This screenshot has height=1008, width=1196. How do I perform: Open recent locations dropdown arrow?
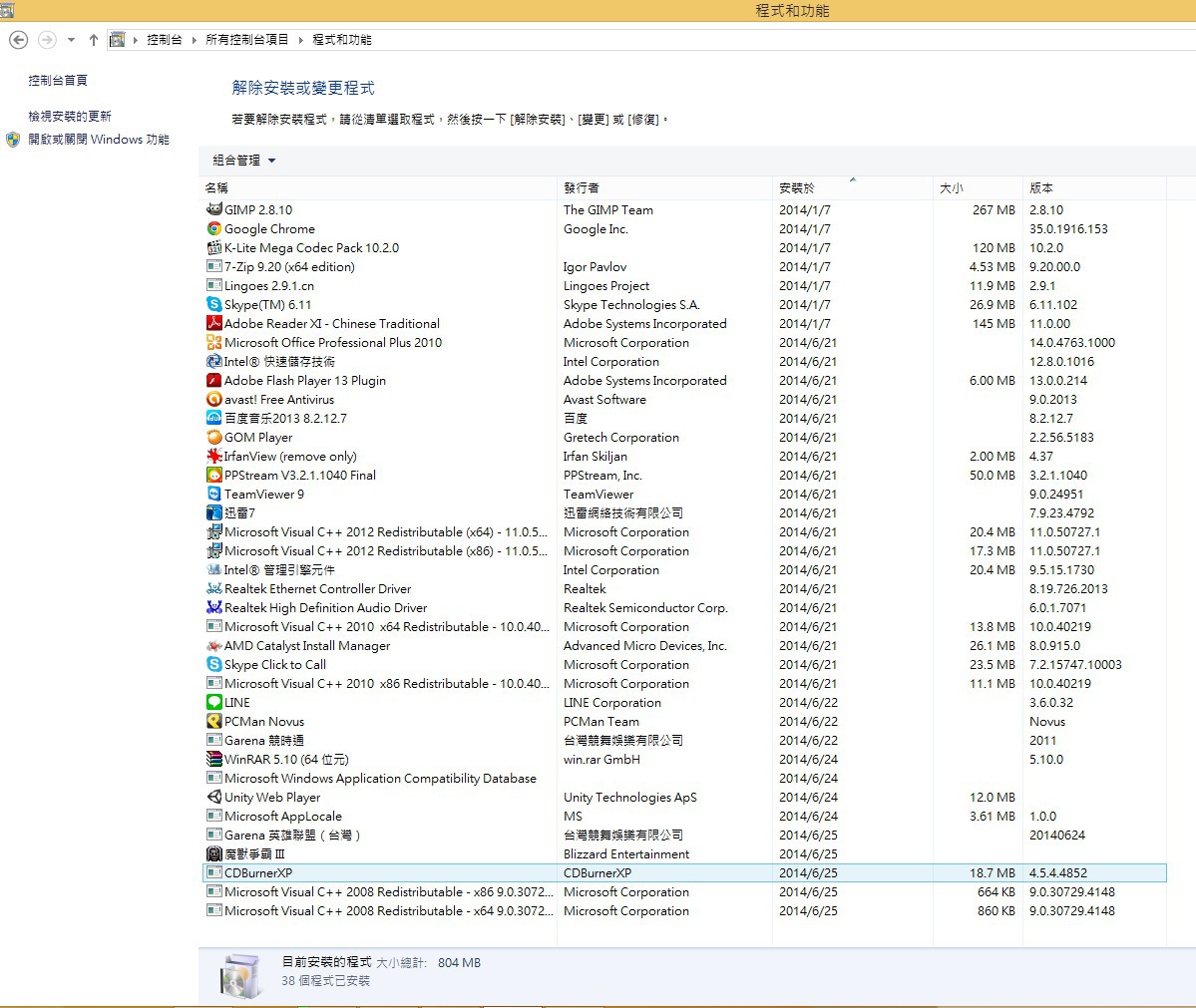71,40
